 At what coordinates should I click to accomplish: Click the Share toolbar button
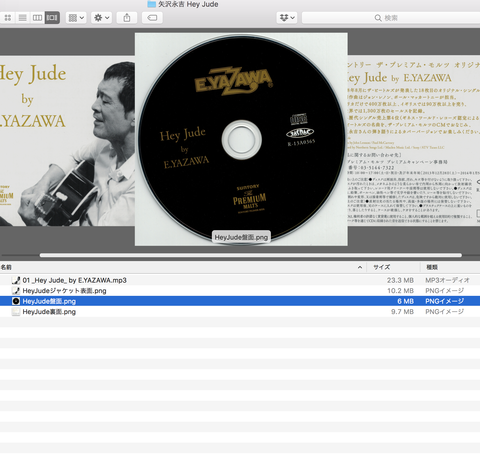click(x=127, y=18)
